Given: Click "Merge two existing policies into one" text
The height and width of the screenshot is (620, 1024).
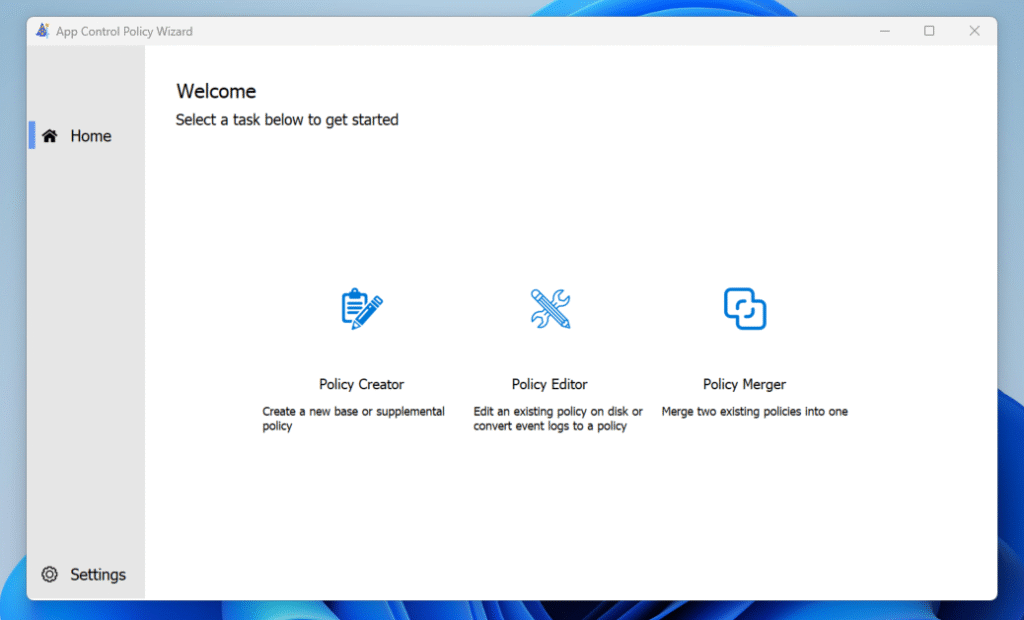Looking at the screenshot, I should click(x=754, y=411).
